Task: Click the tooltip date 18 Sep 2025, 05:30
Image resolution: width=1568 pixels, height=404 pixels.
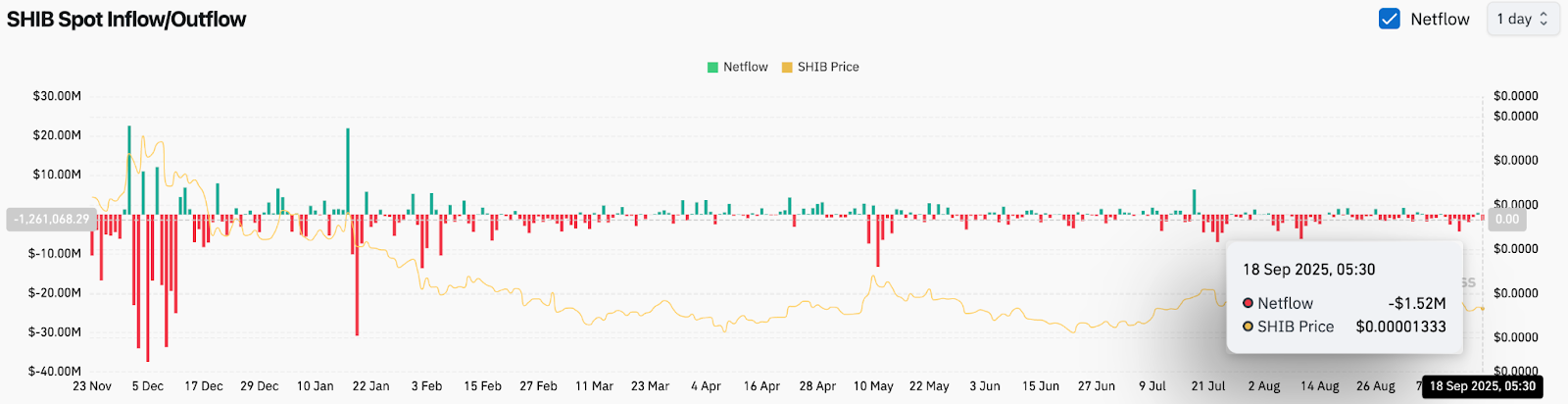Action: (x=1308, y=270)
